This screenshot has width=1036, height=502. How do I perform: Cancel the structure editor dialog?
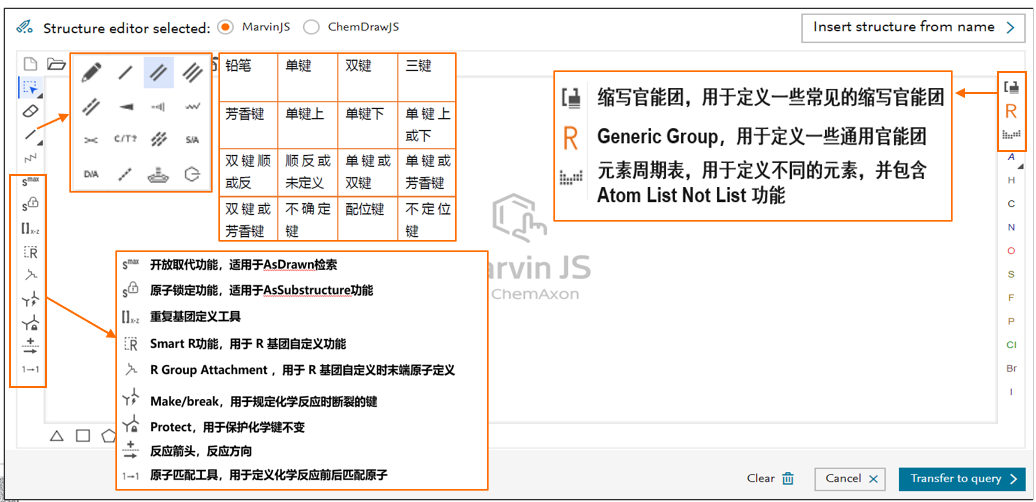coord(850,479)
